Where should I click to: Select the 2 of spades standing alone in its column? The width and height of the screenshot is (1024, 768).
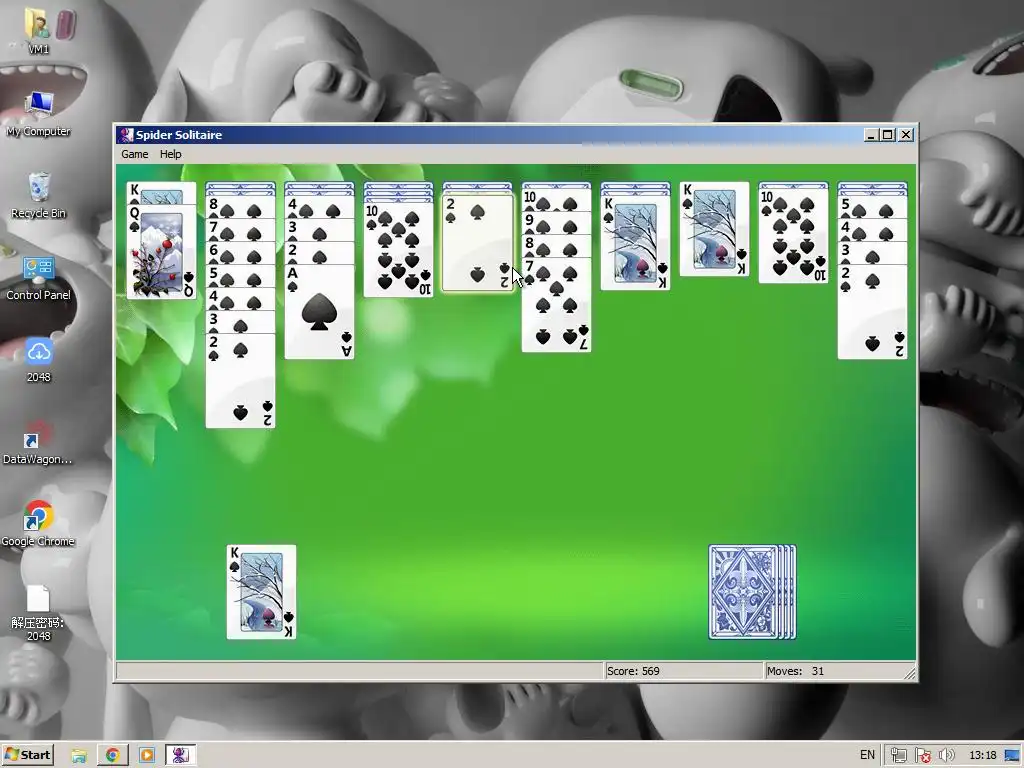(477, 242)
